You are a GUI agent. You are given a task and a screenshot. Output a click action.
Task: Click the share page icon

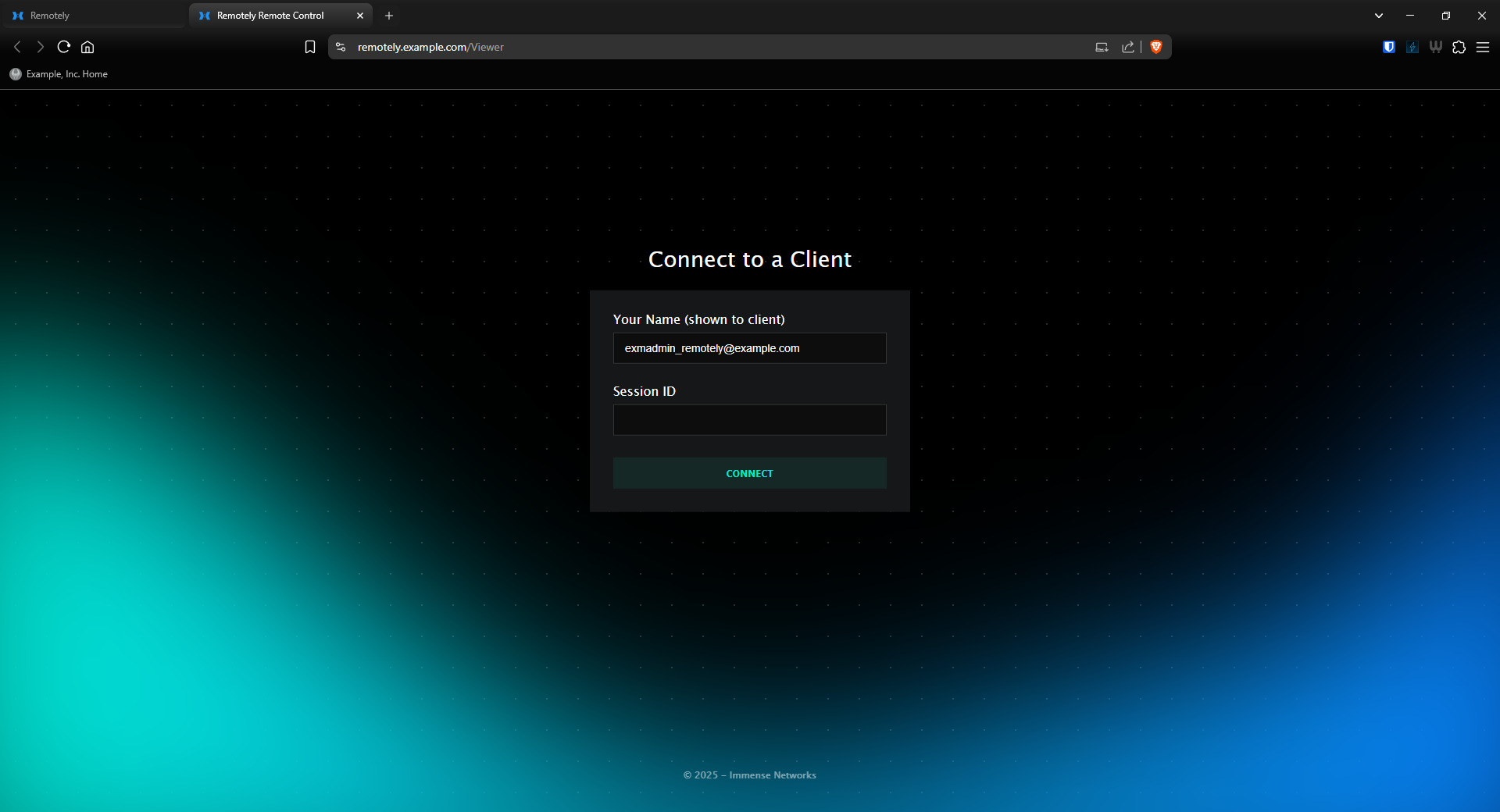1127,47
